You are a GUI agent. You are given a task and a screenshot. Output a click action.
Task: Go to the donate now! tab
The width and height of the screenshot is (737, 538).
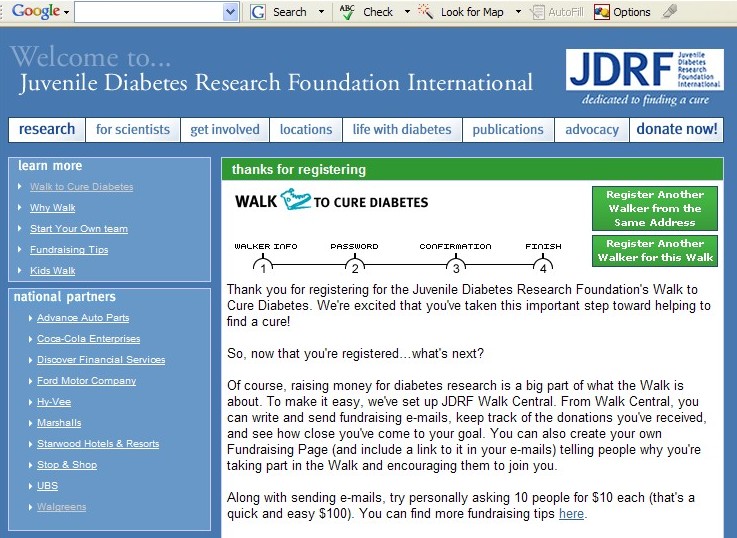click(676, 129)
